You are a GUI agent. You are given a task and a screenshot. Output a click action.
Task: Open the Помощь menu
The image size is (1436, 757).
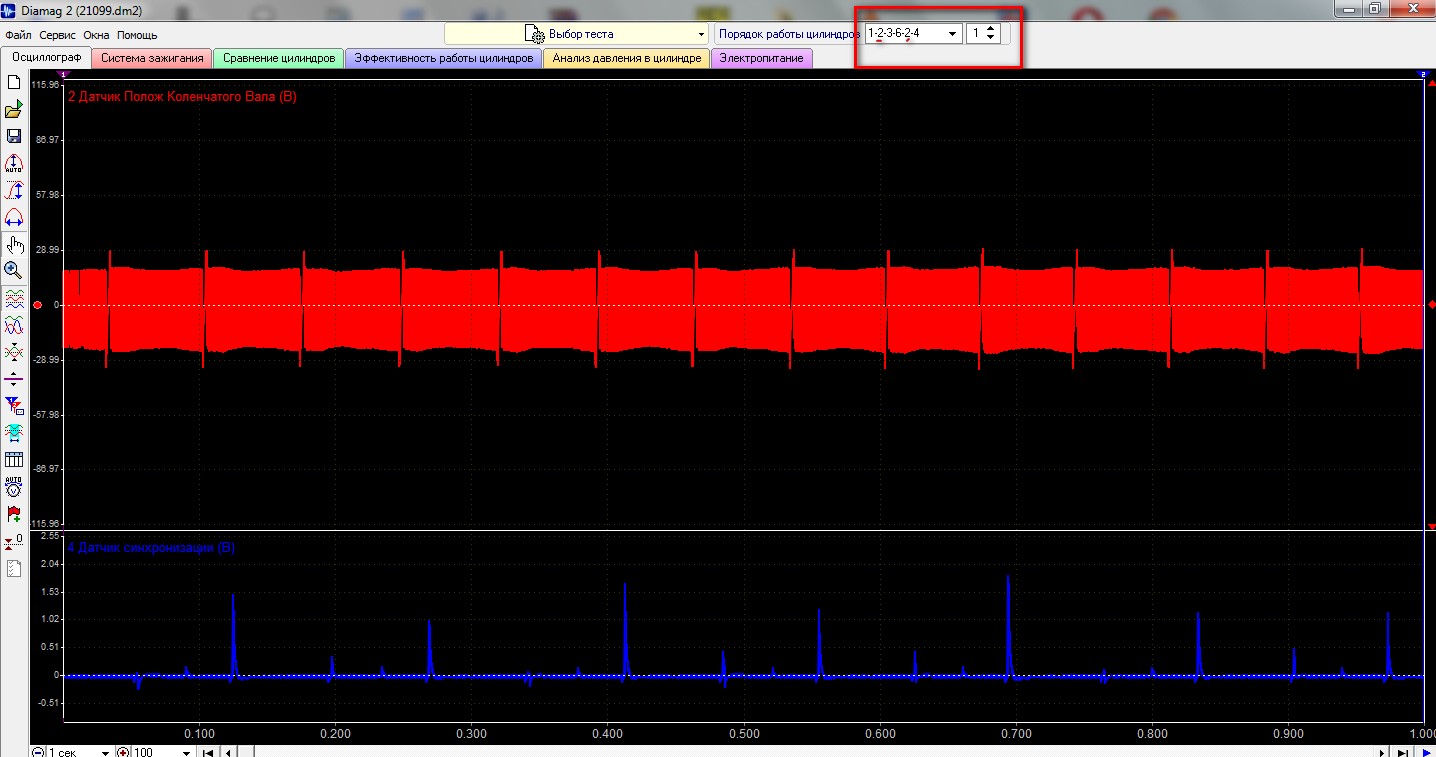(x=137, y=35)
